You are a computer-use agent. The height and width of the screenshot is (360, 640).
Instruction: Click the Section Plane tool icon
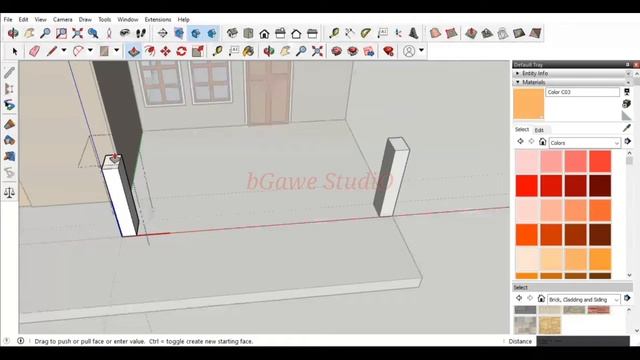162,33
